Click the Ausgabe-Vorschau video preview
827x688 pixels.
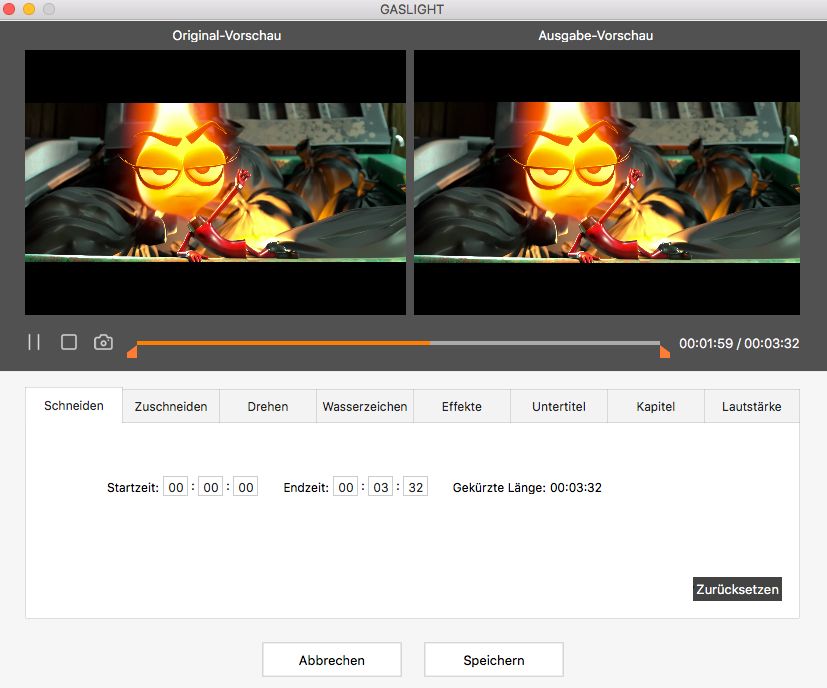pyautogui.click(x=607, y=183)
